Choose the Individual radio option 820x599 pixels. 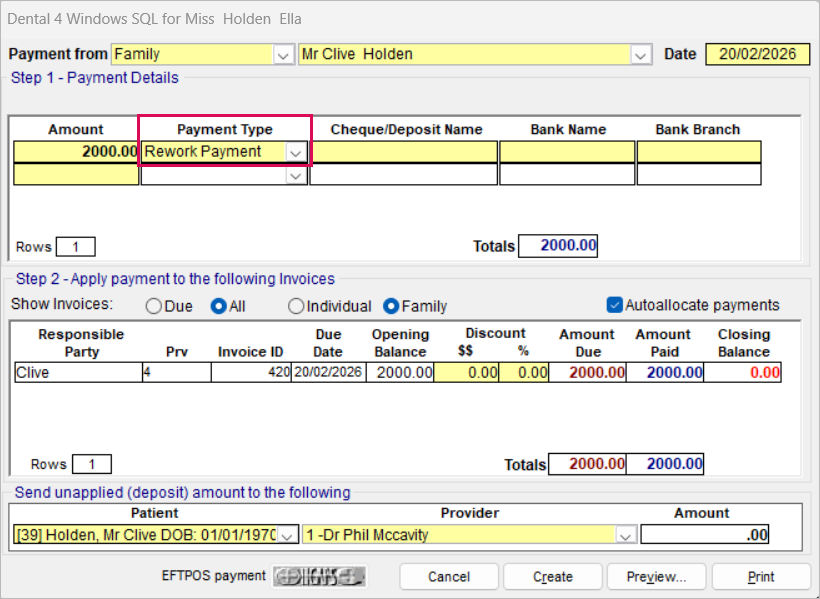tap(296, 306)
